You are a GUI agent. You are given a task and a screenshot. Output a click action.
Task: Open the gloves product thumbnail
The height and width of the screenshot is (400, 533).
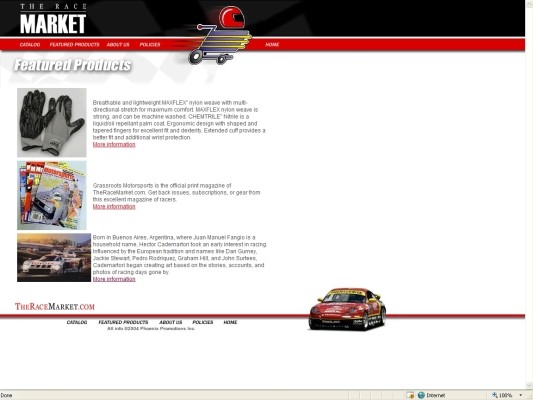coord(52,123)
